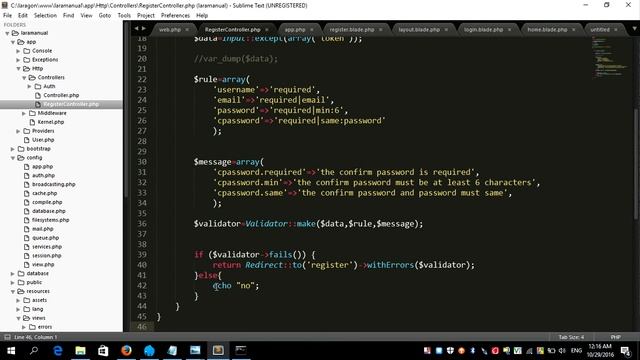Open the Tools menu
Screen dimensions: 640x360
(124, 16)
